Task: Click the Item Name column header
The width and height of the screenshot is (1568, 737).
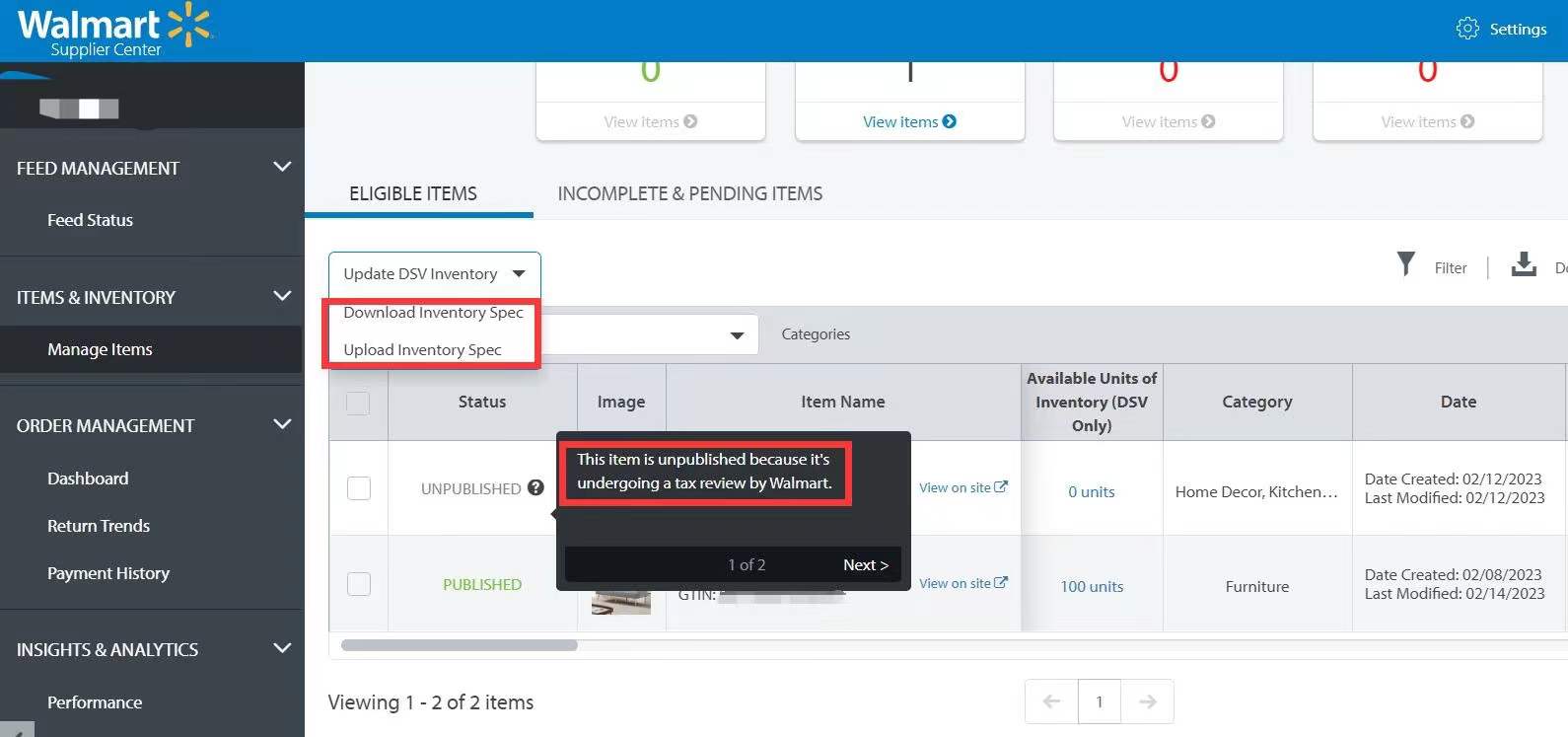Action: (843, 402)
